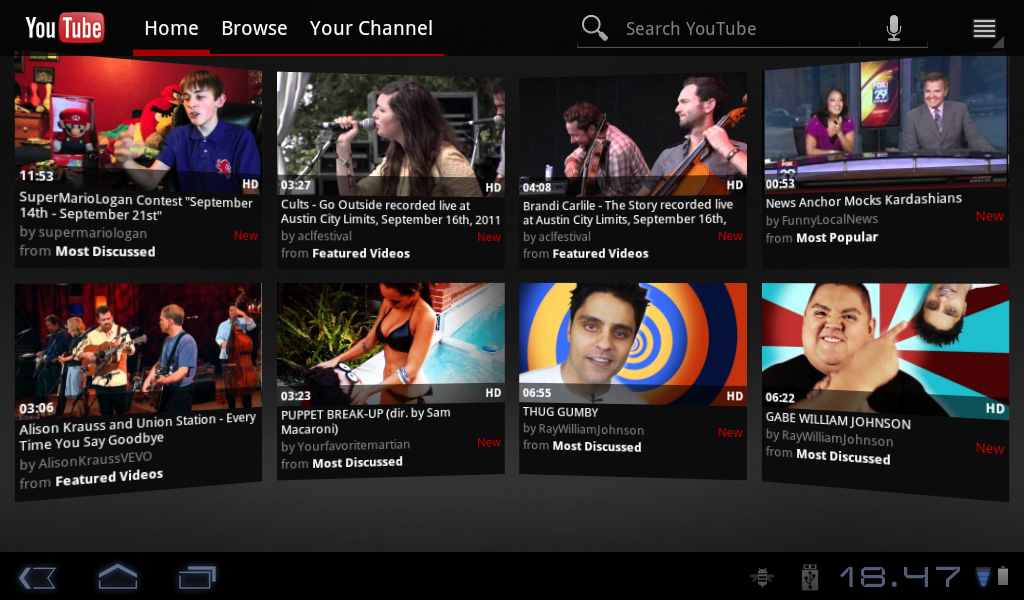Click 'by aclfestival' under Brandi Carlile video
This screenshot has height=600, width=1024.
pos(556,236)
